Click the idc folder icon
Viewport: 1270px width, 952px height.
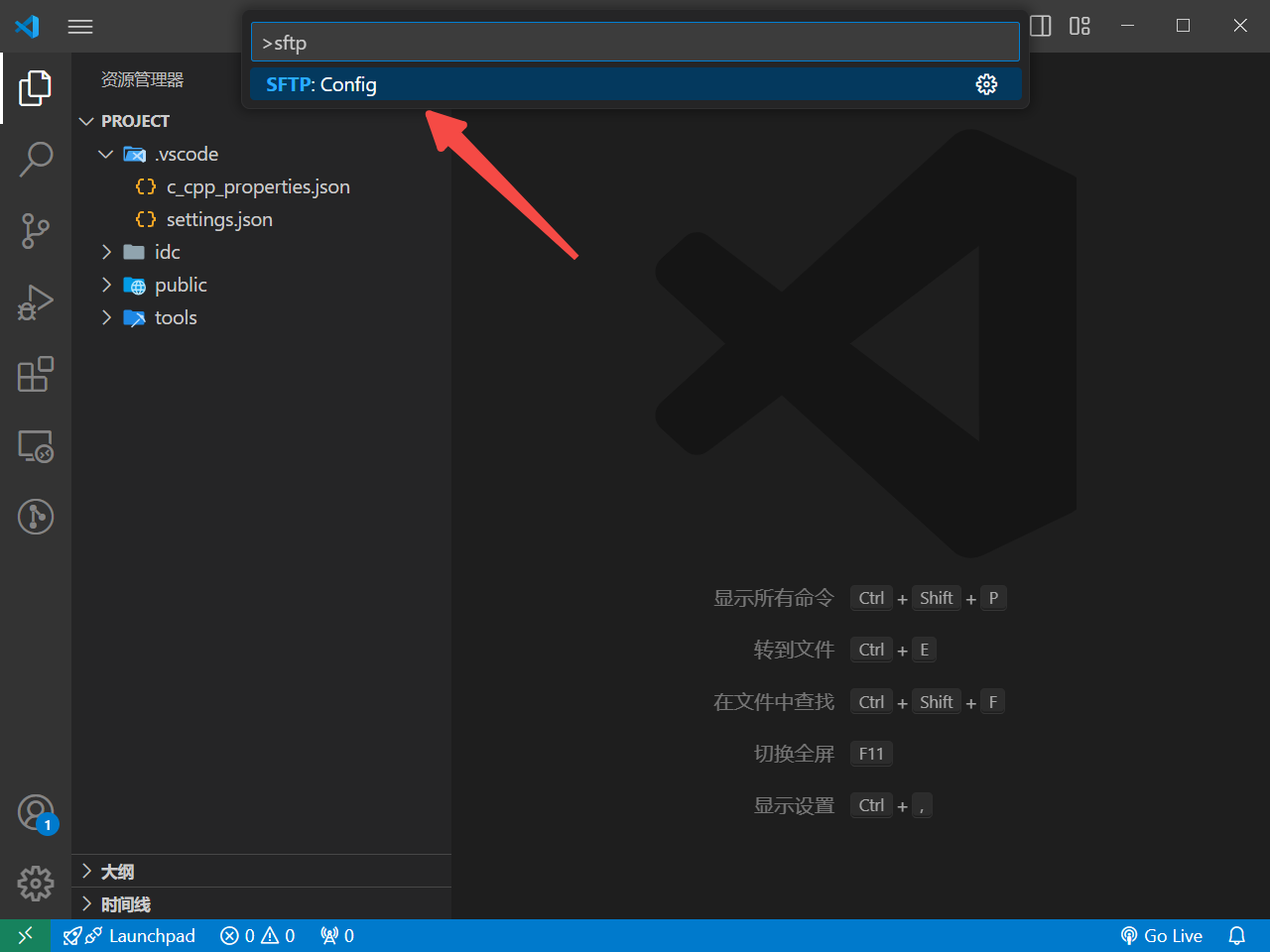[x=134, y=252]
